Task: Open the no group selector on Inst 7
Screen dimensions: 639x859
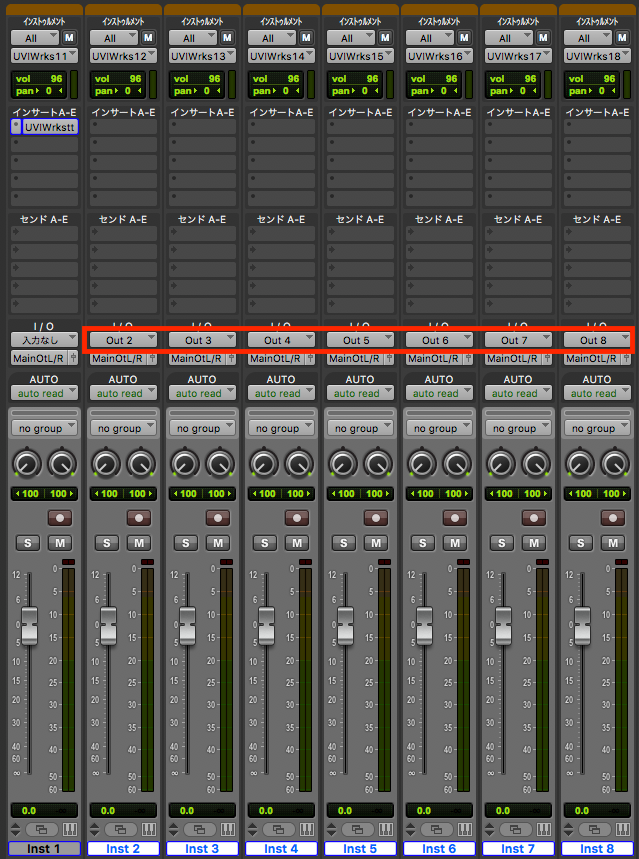Action: coord(518,428)
